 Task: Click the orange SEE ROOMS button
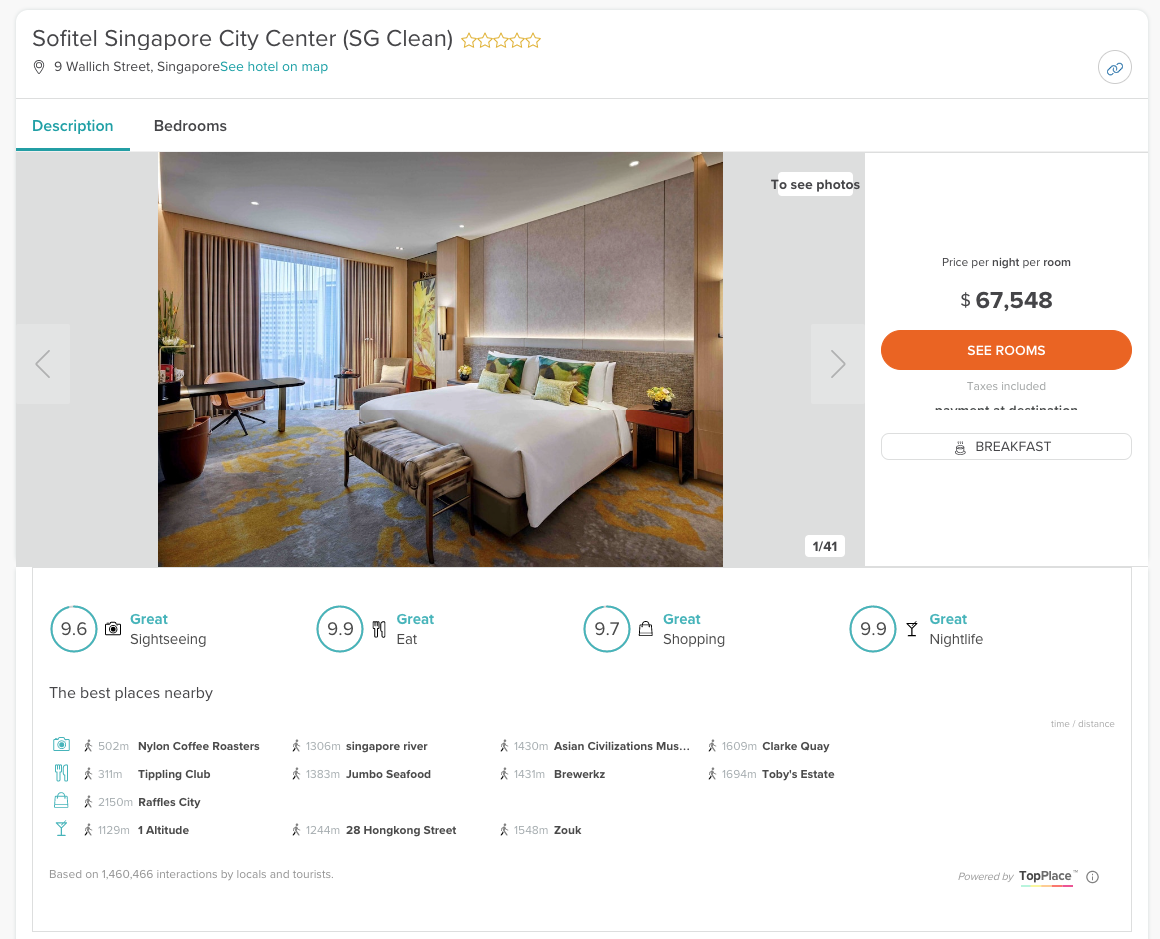(1006, 350)
